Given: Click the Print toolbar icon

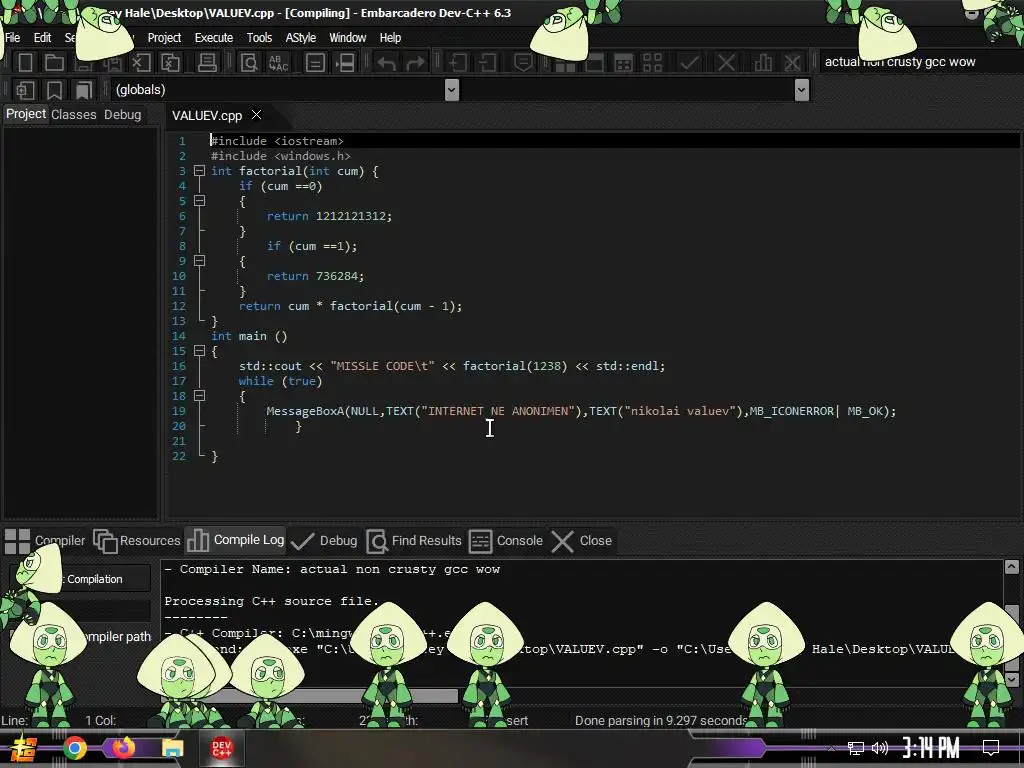Looking at the screenshot, I should coord(208,63).
